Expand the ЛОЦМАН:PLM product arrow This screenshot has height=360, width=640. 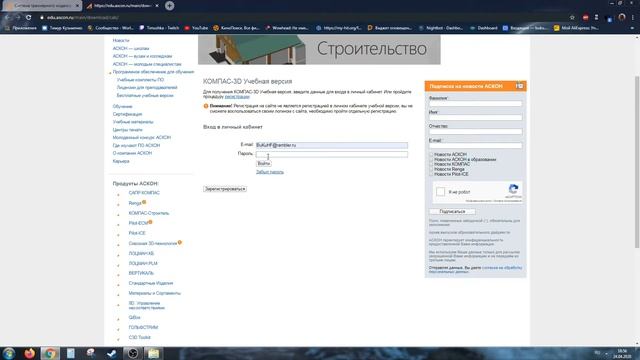coord(118,265)
